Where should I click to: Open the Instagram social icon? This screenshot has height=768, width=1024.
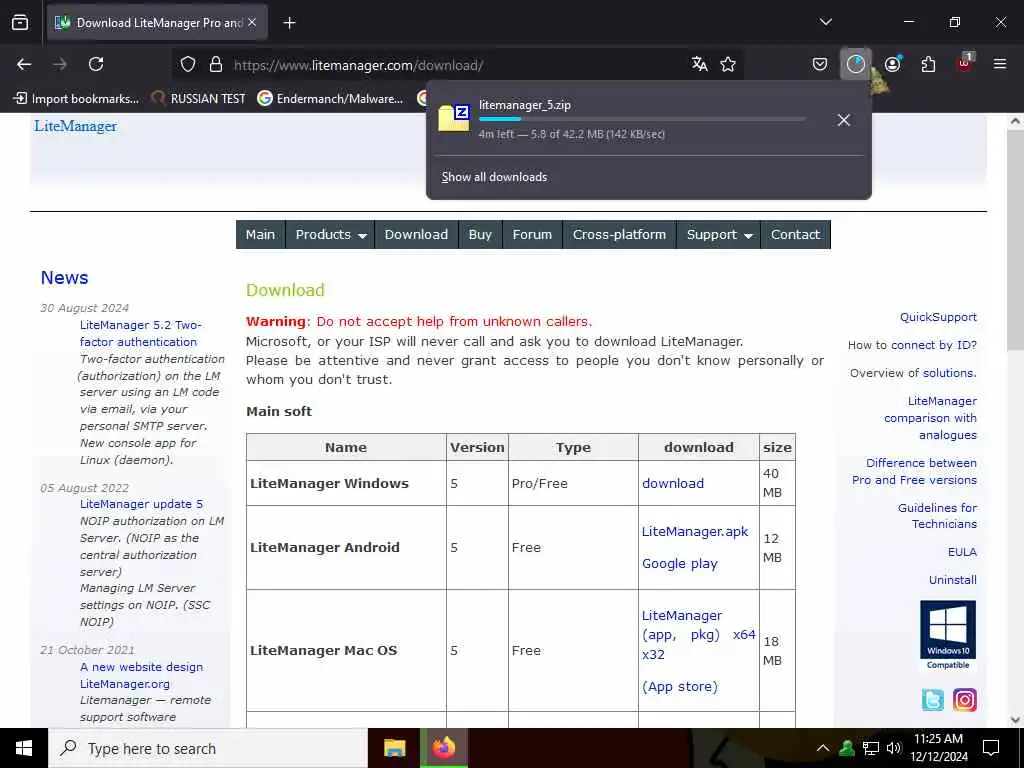pos(965,699)
